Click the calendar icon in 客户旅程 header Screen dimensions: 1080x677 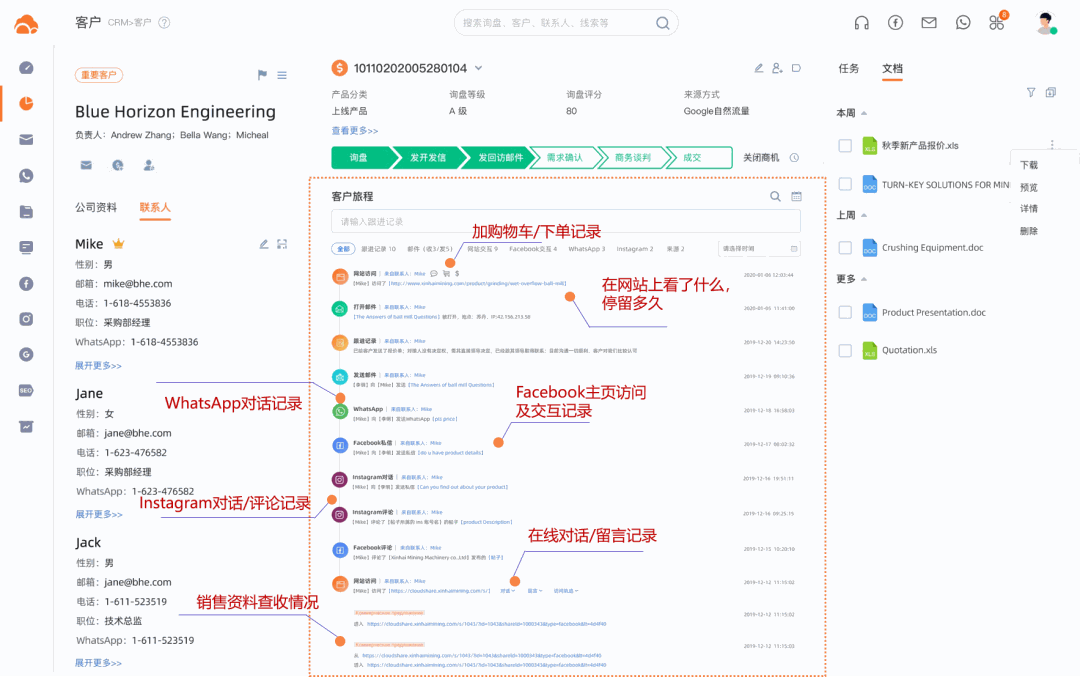796,196
